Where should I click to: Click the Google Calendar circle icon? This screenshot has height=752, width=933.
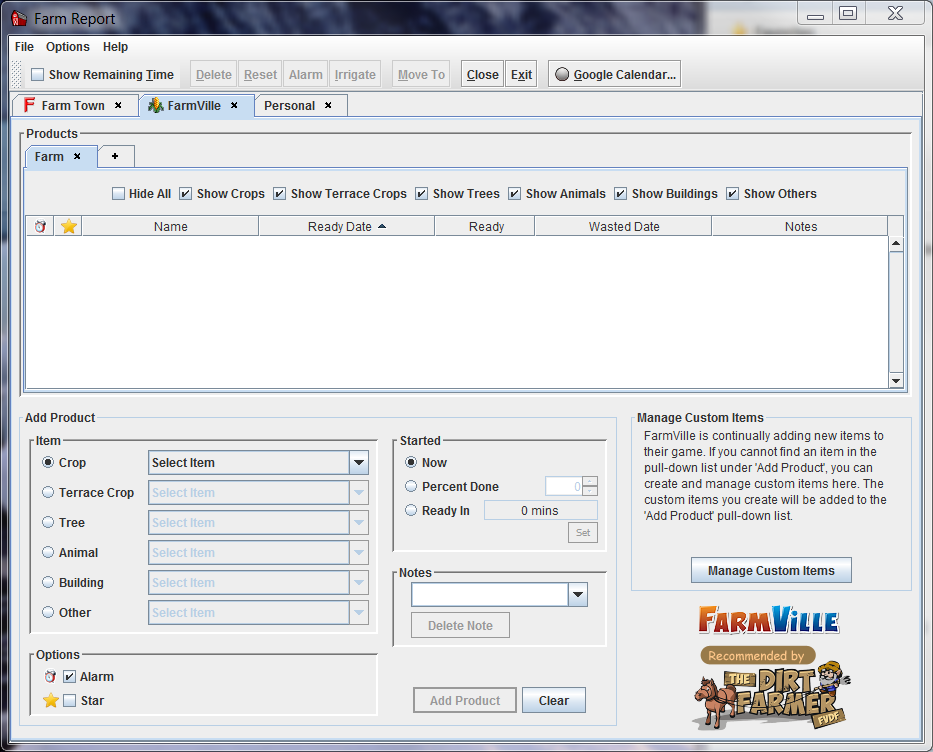[562, 74]
